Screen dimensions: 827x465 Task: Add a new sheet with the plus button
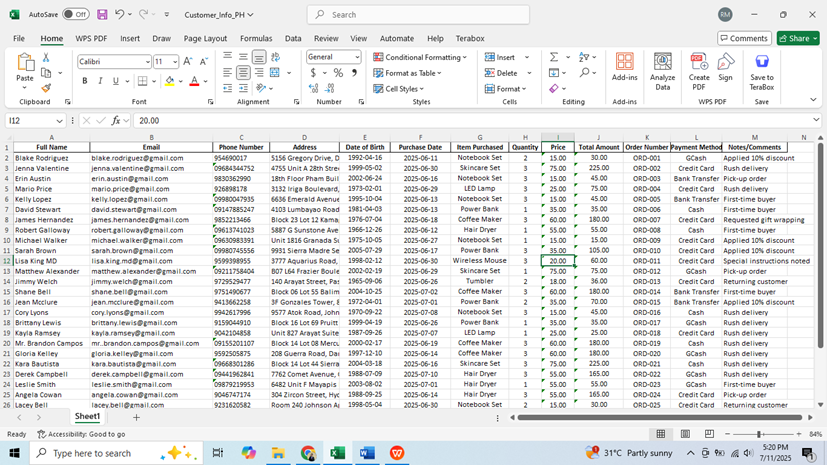(136, 418)
